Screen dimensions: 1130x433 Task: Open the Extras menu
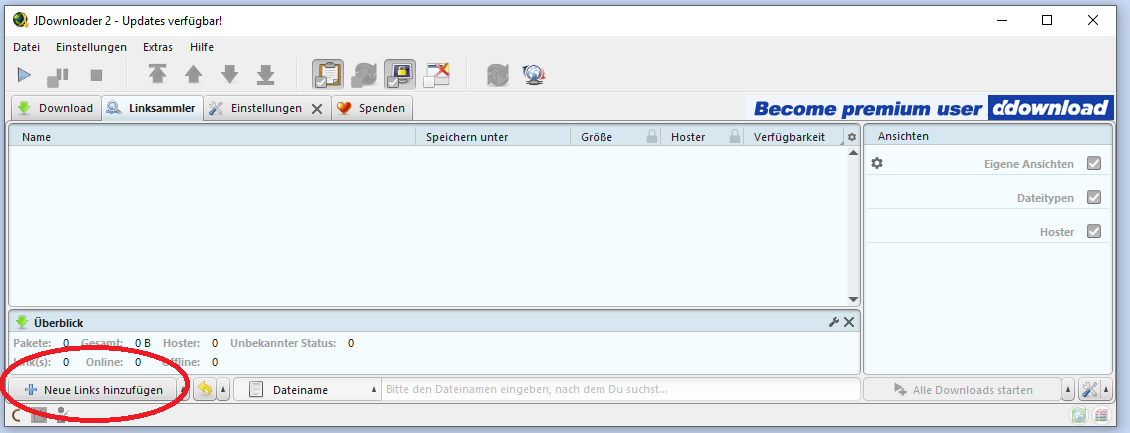coord(158,47)
